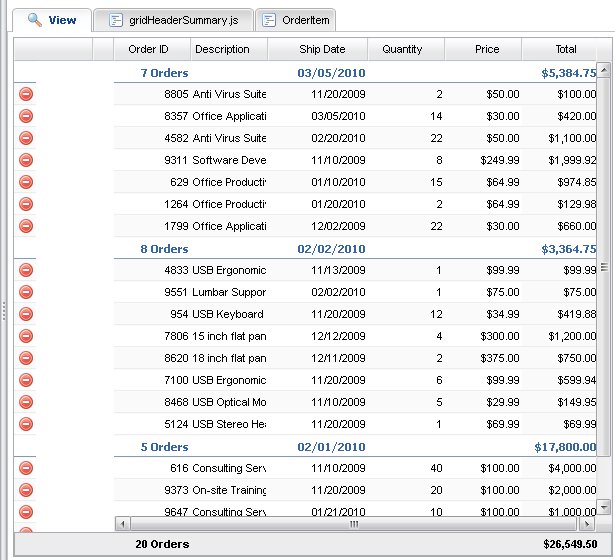Click the Price column header
This screenshot has width=615, height=560.
[487, 49]
